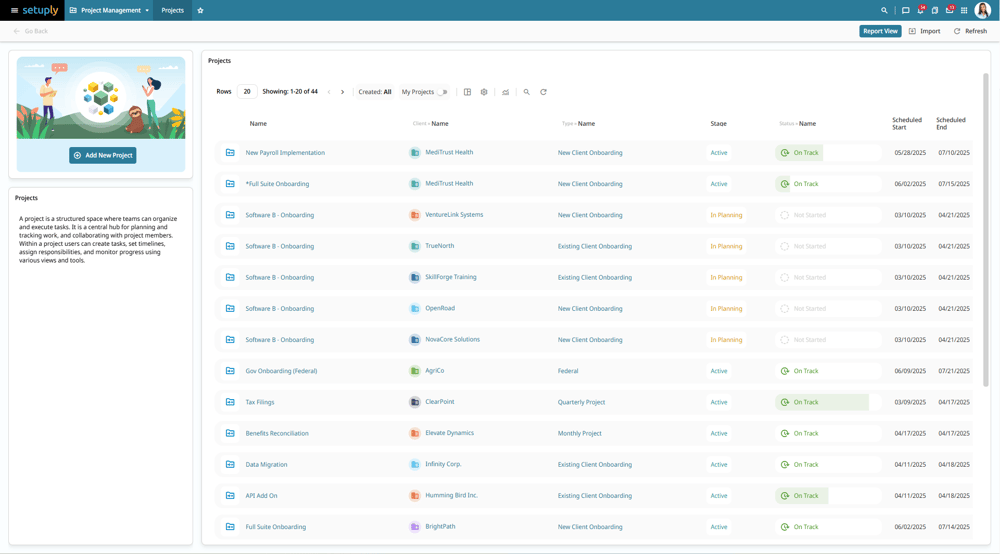Screen dimensions: 1000x554
Task: Click On Track progress bar for Tax Filings
Action: [828, 402]
